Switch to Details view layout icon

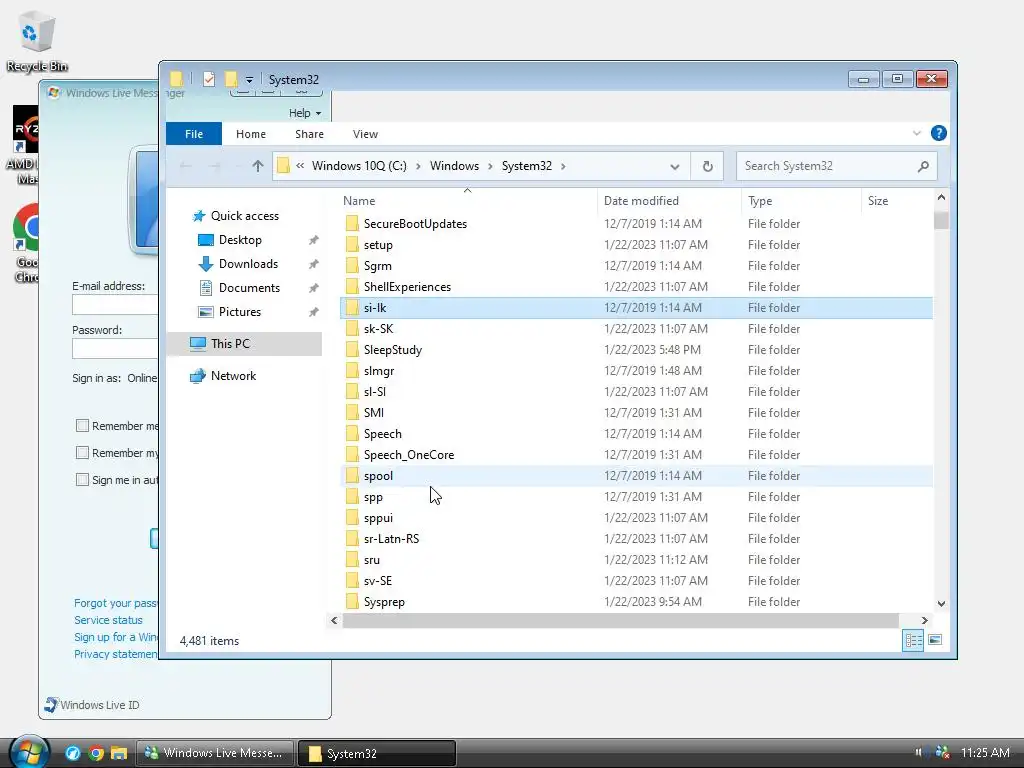pyautogui.click(x=913, y=640)
